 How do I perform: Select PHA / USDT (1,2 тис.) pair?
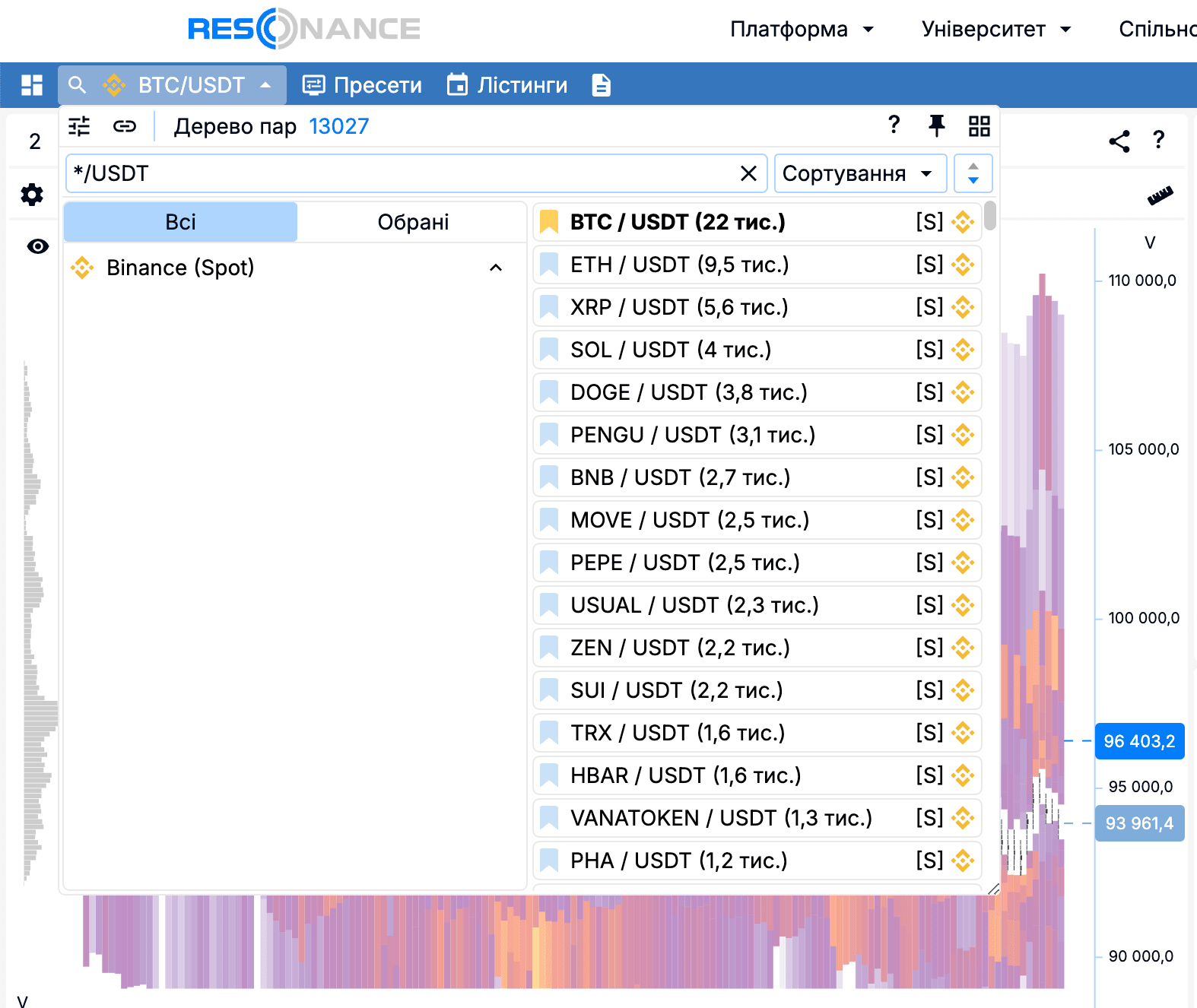pyautogui.click(x=757, y=861)
